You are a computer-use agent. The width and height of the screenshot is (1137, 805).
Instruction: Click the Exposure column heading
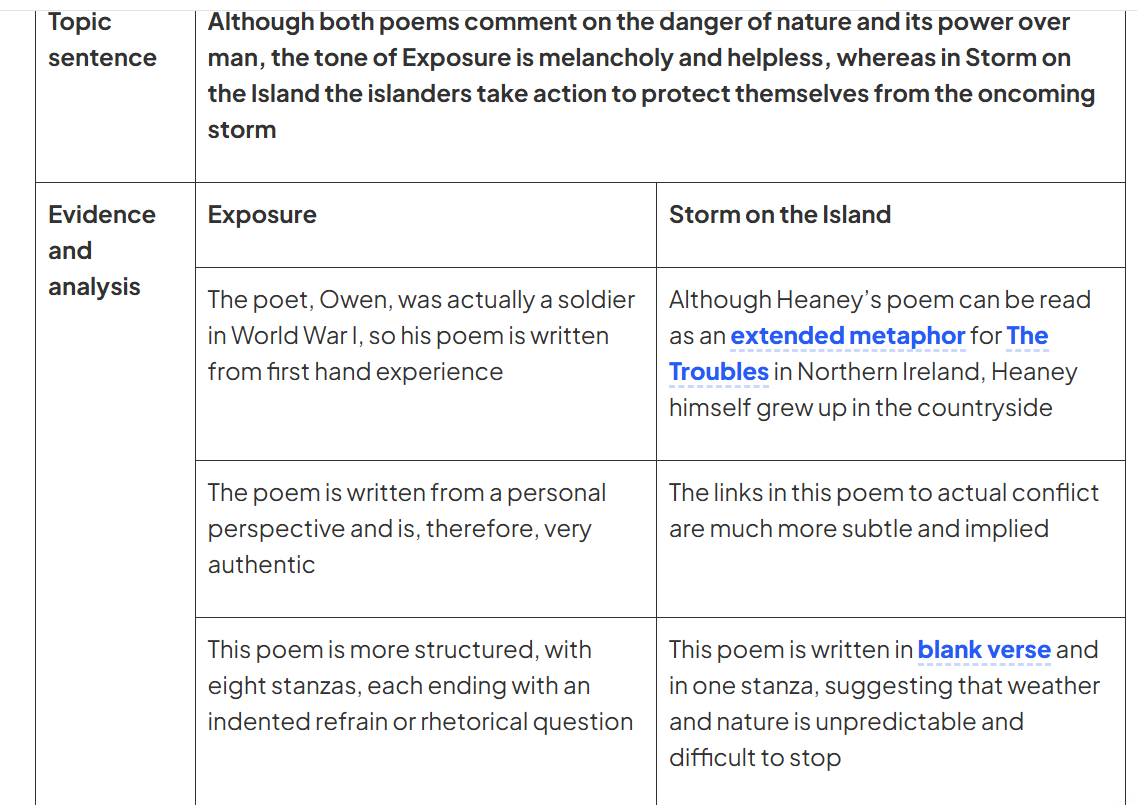262,215
